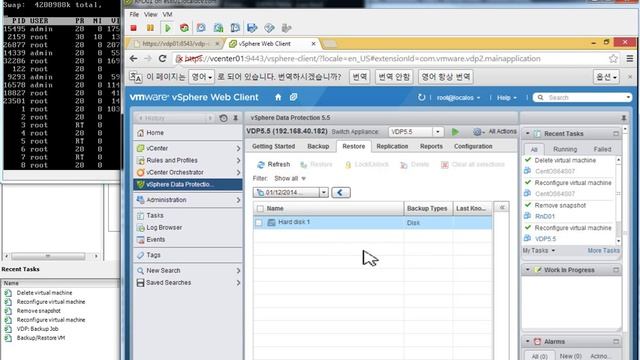Click the first translate button after the prompt
This screenshot has height=360, width=640.
pyautogui.click(x=360, y=77)
